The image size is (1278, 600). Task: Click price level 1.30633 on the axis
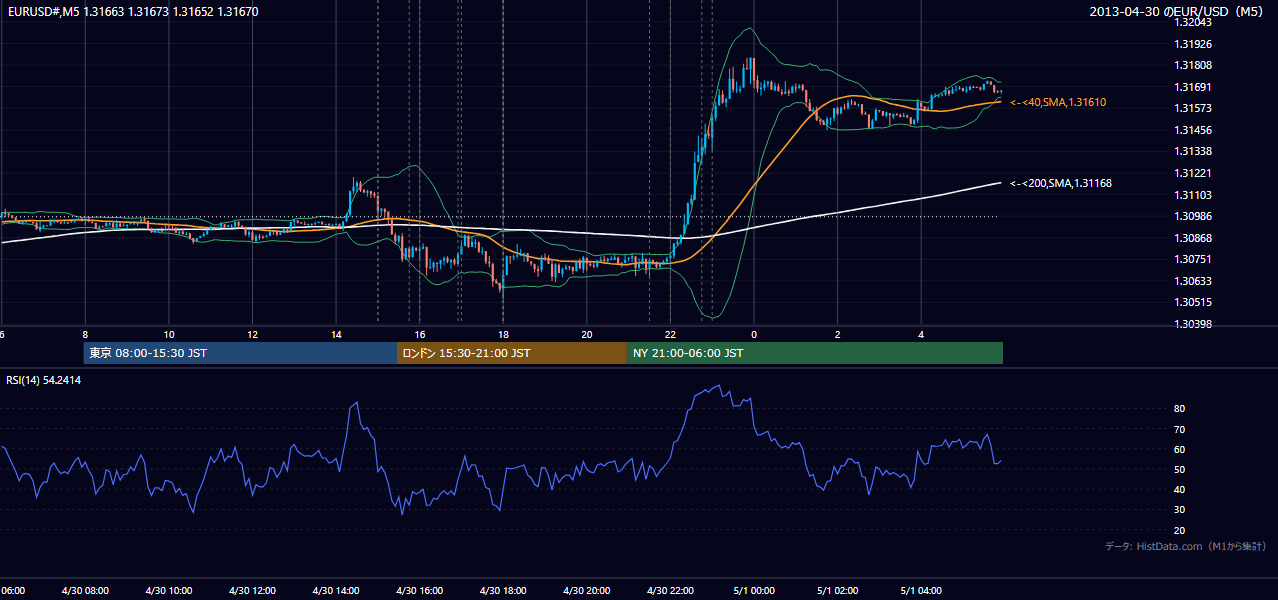1193,281
